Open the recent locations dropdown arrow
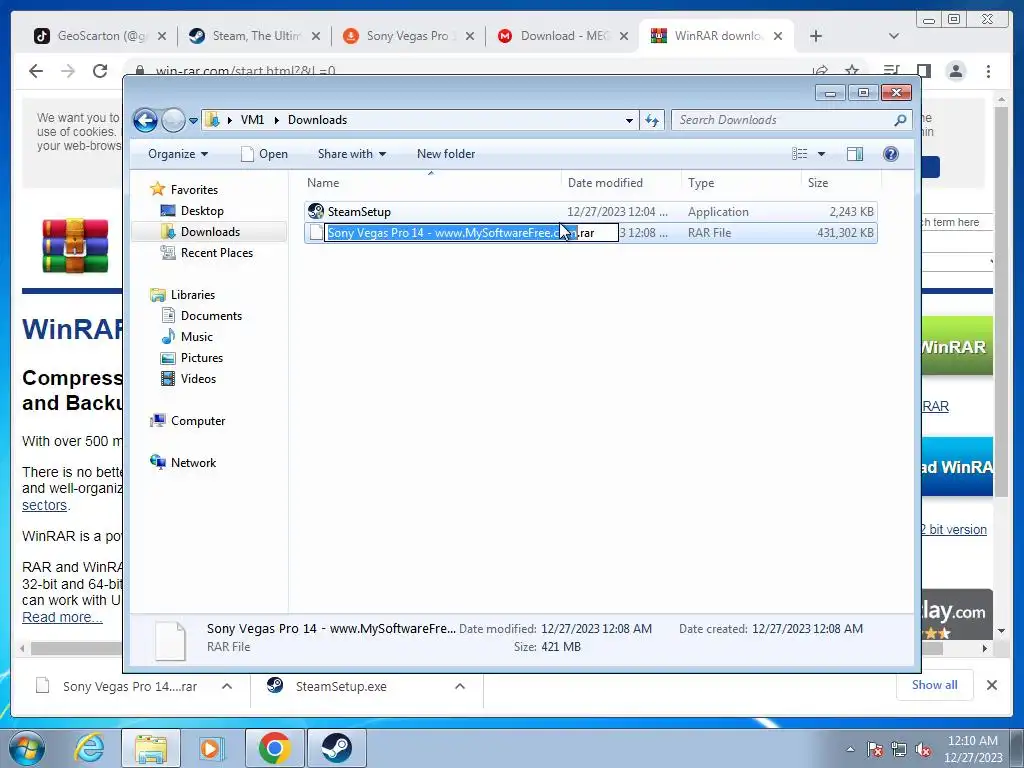The image size is (1024, 768). click(x=193, y=120)
